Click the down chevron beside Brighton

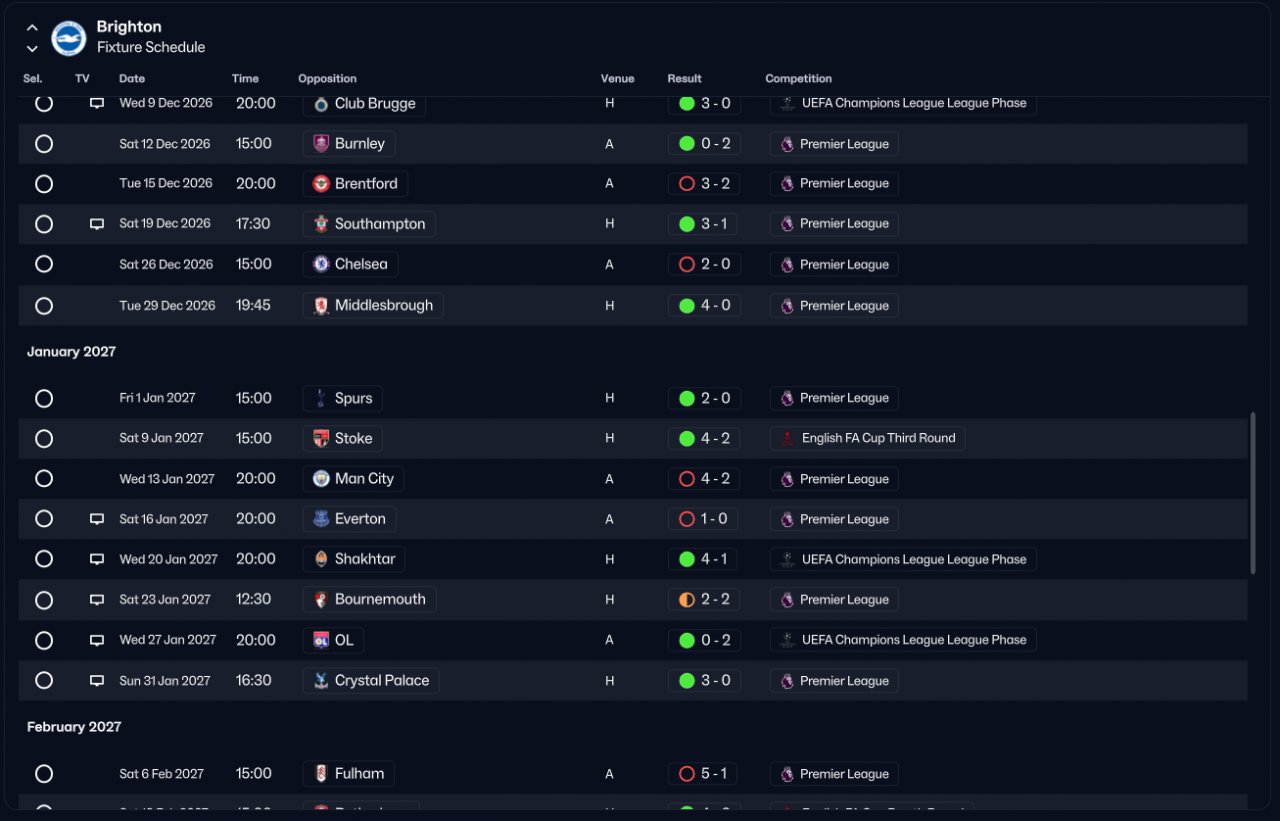32,48
